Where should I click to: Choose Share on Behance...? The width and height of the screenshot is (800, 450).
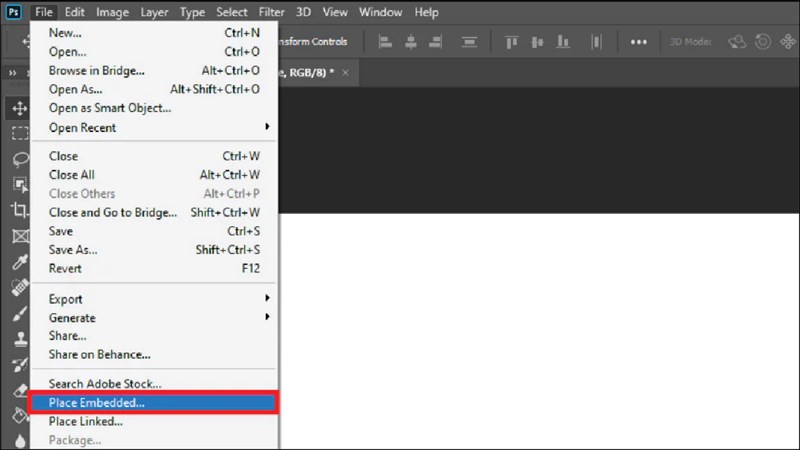tap(153, 355)
